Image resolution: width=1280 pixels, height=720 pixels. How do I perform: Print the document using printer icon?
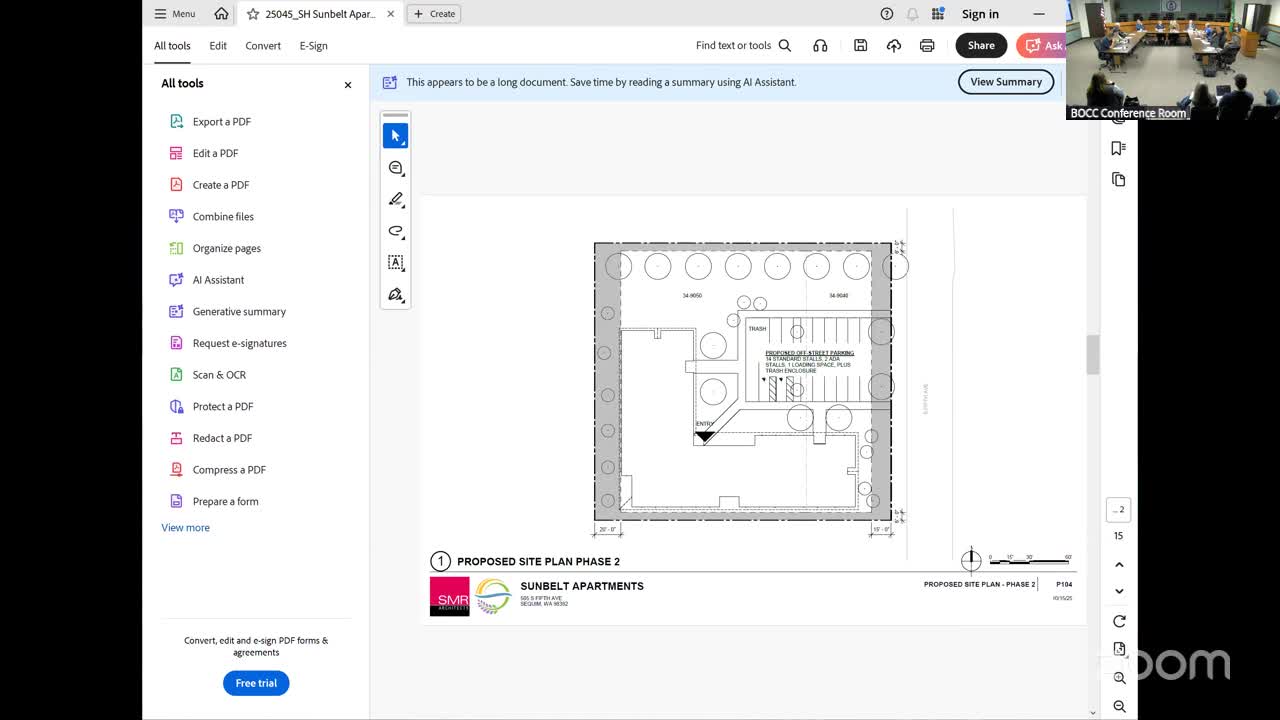click(x=927, y=45)
